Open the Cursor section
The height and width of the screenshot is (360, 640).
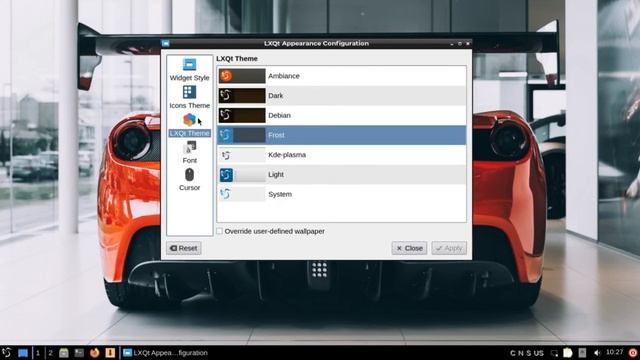pyautogui.click(x=189, y=180)
